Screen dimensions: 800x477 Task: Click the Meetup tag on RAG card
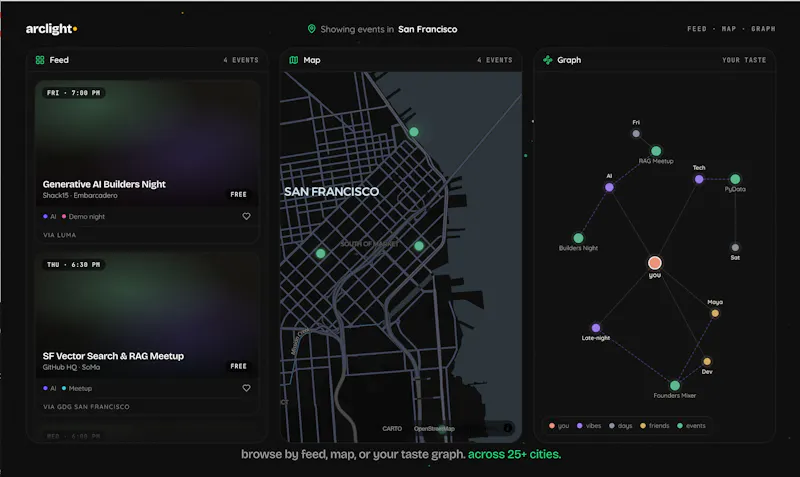pyautogui.click(x=77, y=388)
